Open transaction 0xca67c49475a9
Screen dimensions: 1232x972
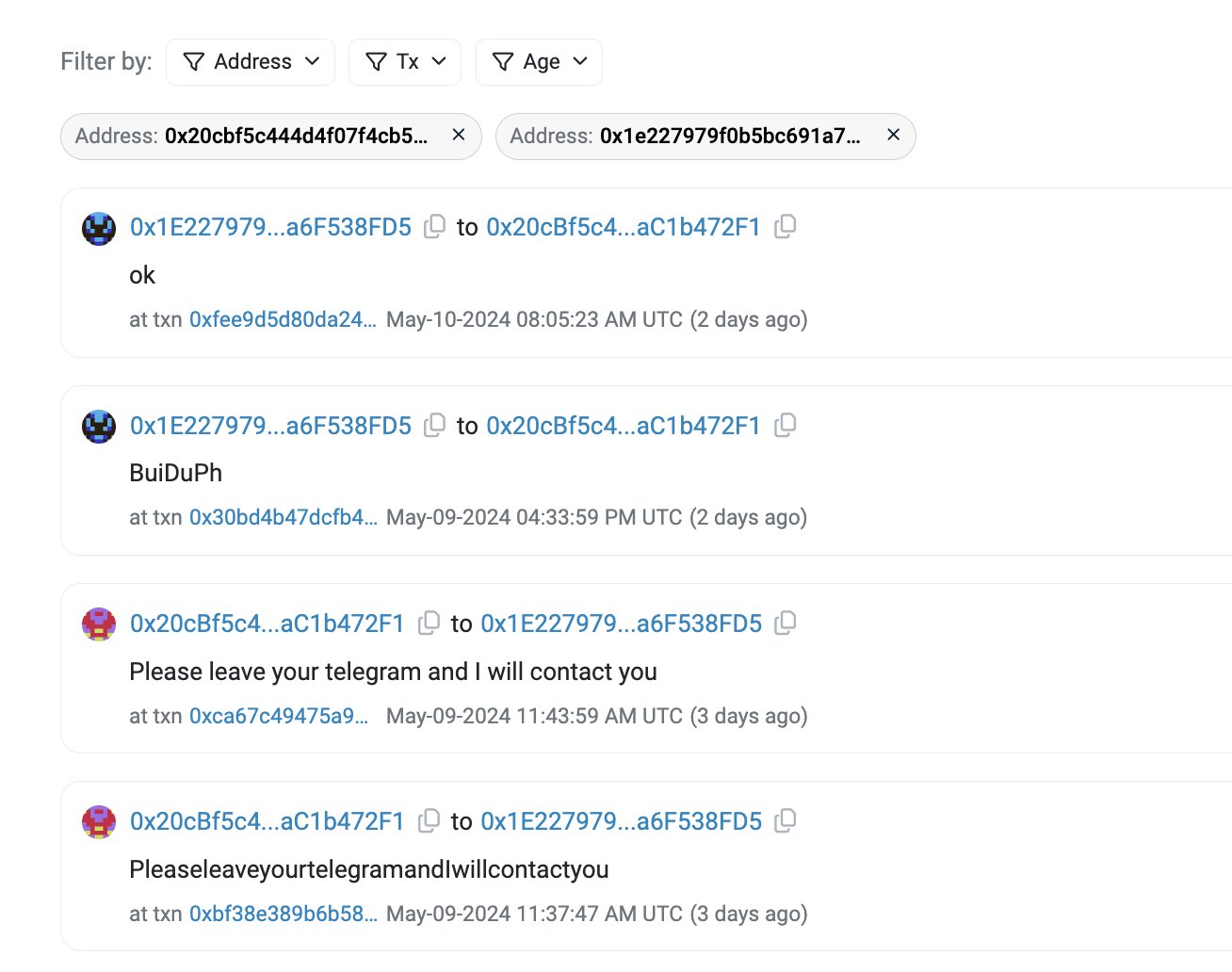coord(279,716)
